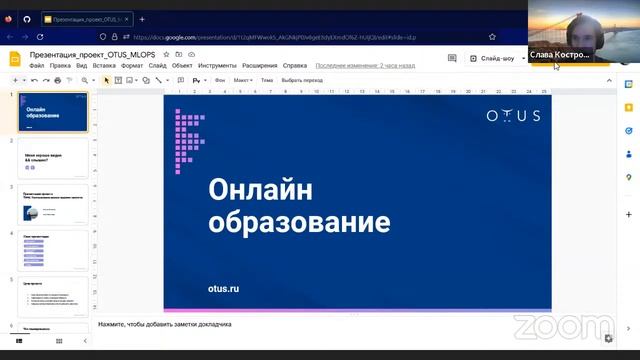Click the move to folder icon
Viewport: 640px width, 360px height.
(179, 54)
